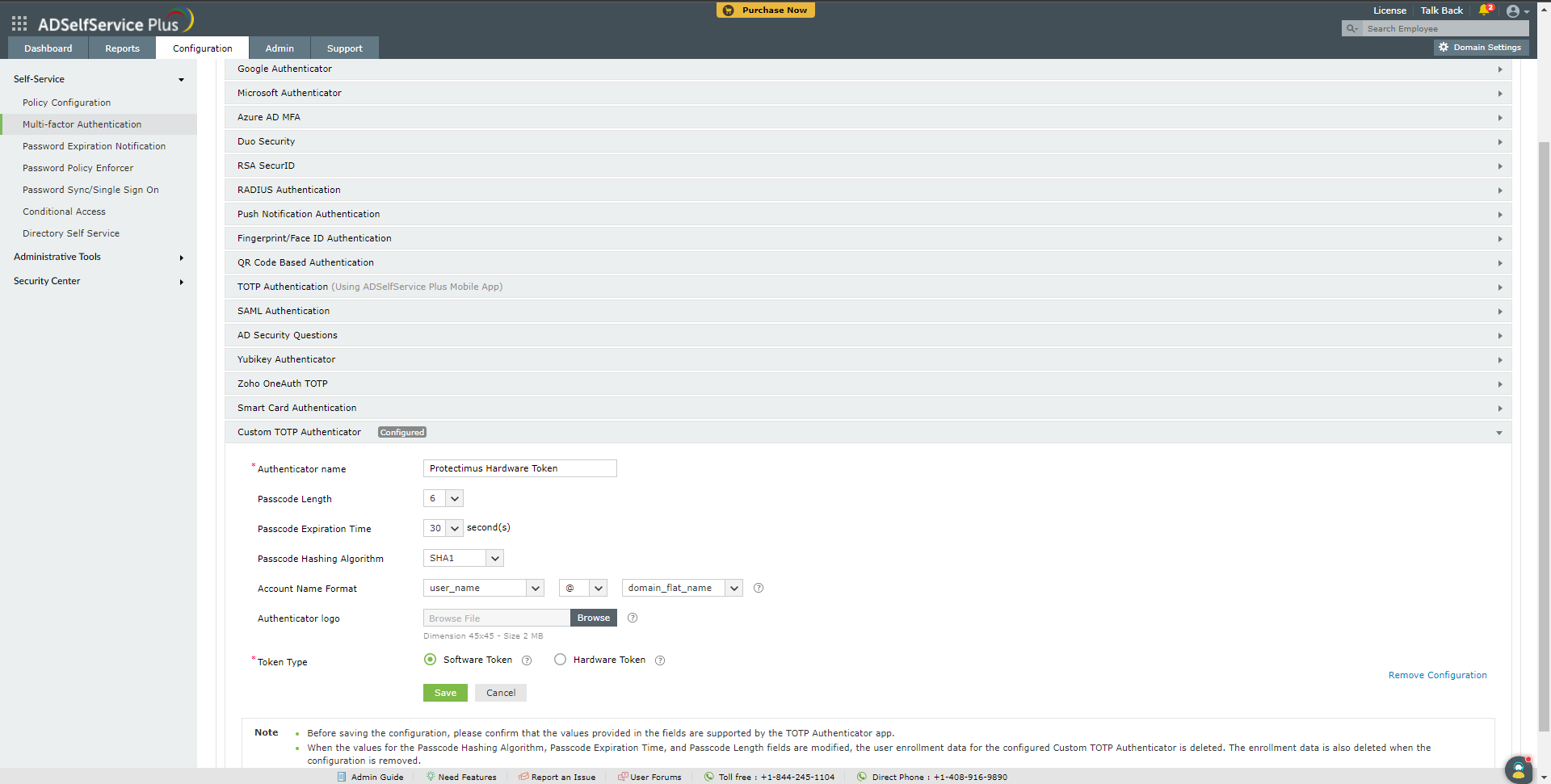Click the User Forums icon
Viewport: 1551px width, 784px height.
click(623, 777)
